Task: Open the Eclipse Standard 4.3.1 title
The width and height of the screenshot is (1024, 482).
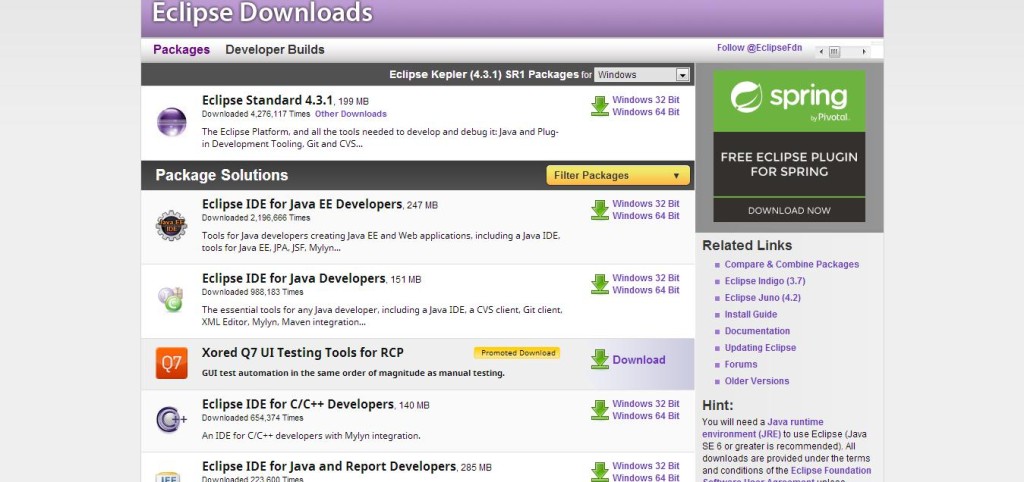Action: click(x=268, y=100)
